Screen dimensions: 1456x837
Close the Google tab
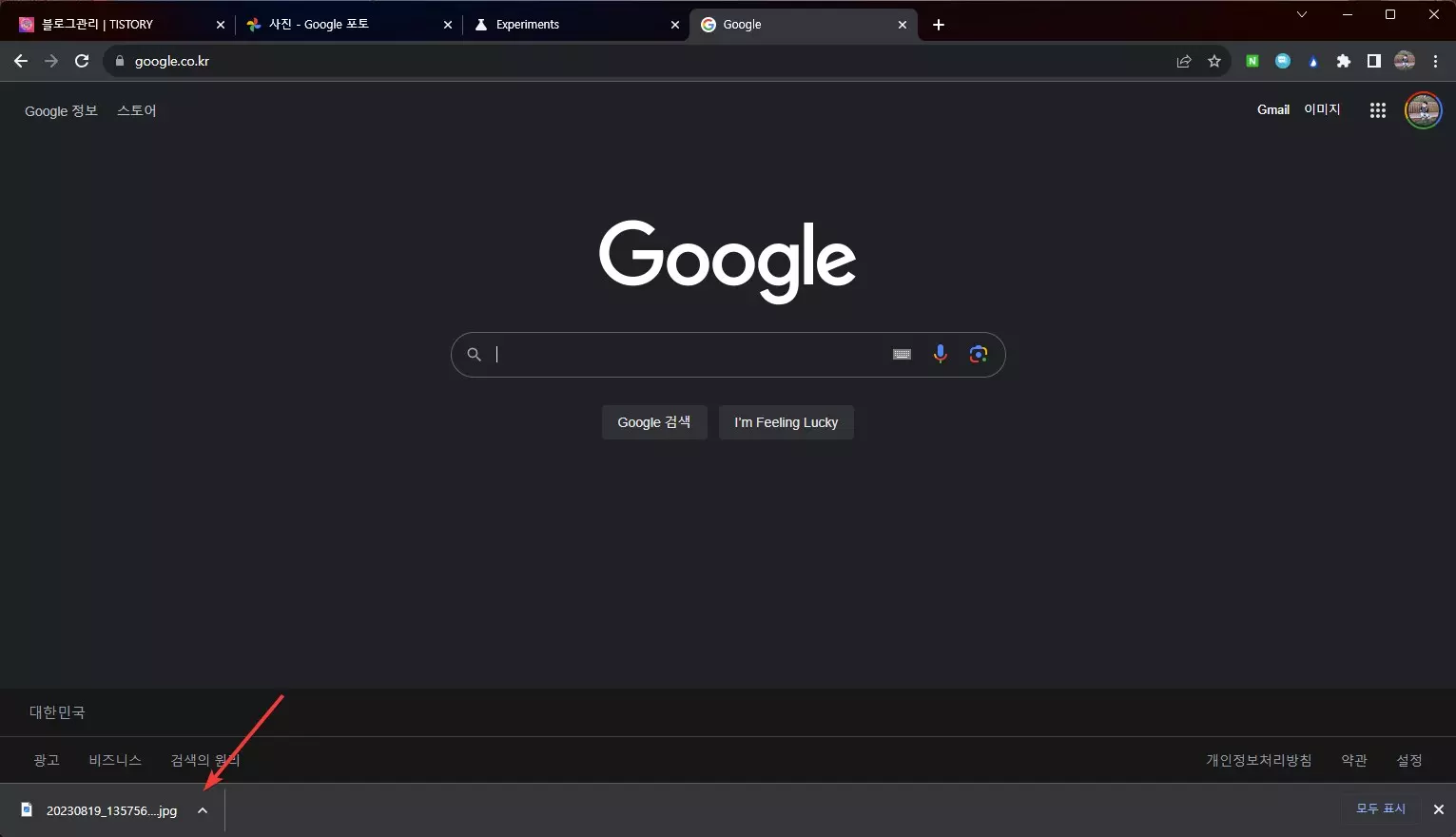903,25
